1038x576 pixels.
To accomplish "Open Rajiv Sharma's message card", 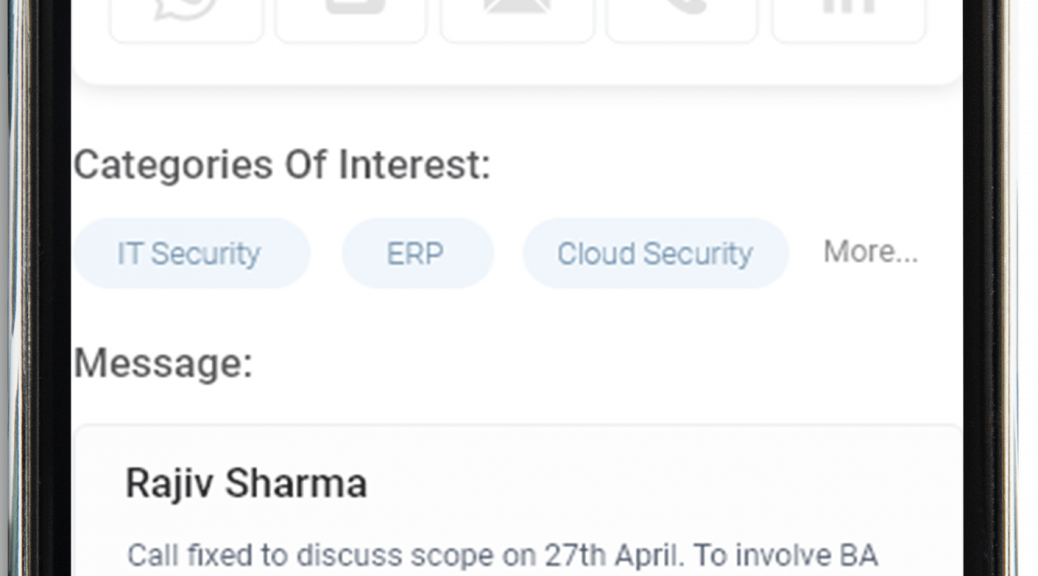I will 517,501.
